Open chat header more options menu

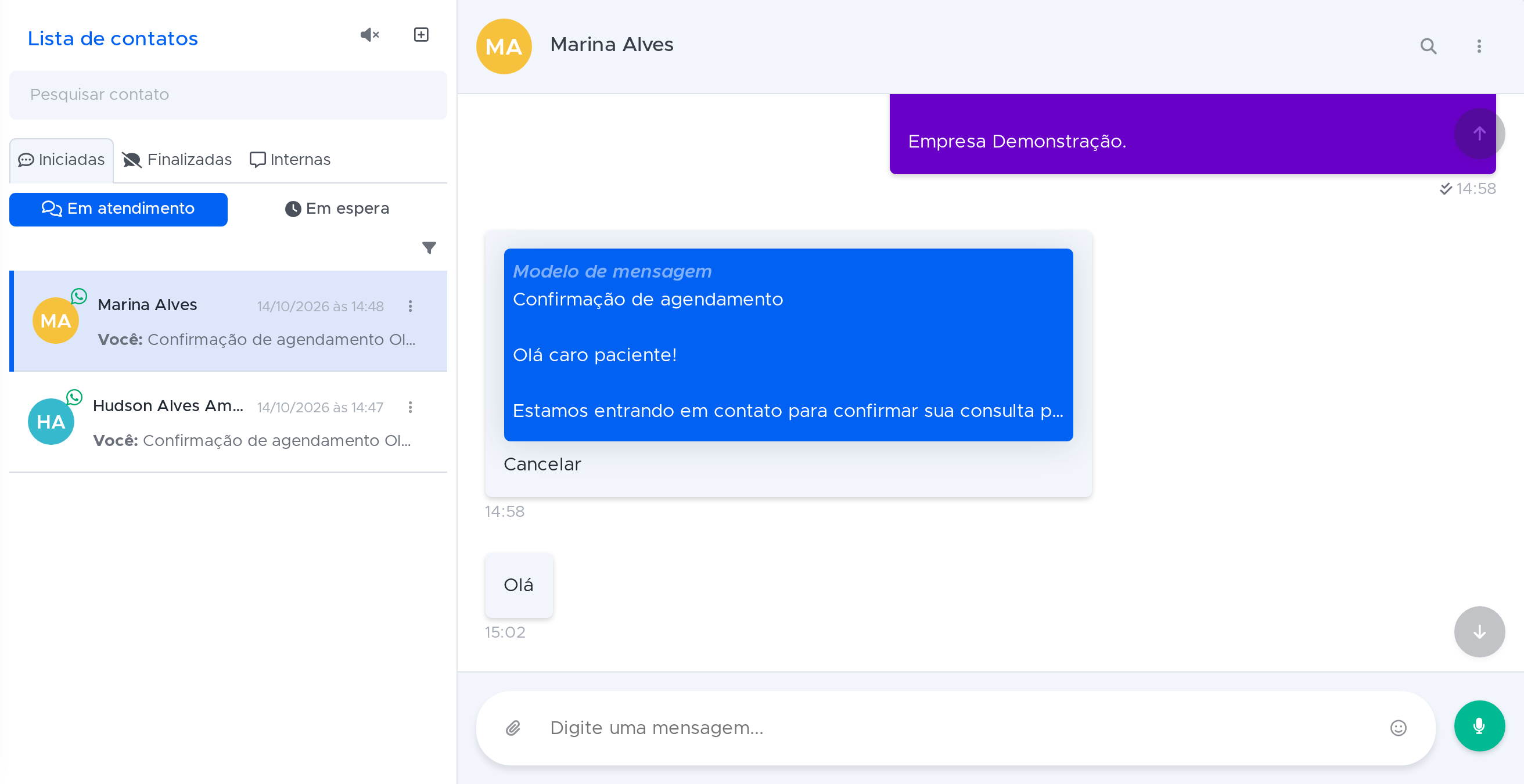(x=1479, y=46)
